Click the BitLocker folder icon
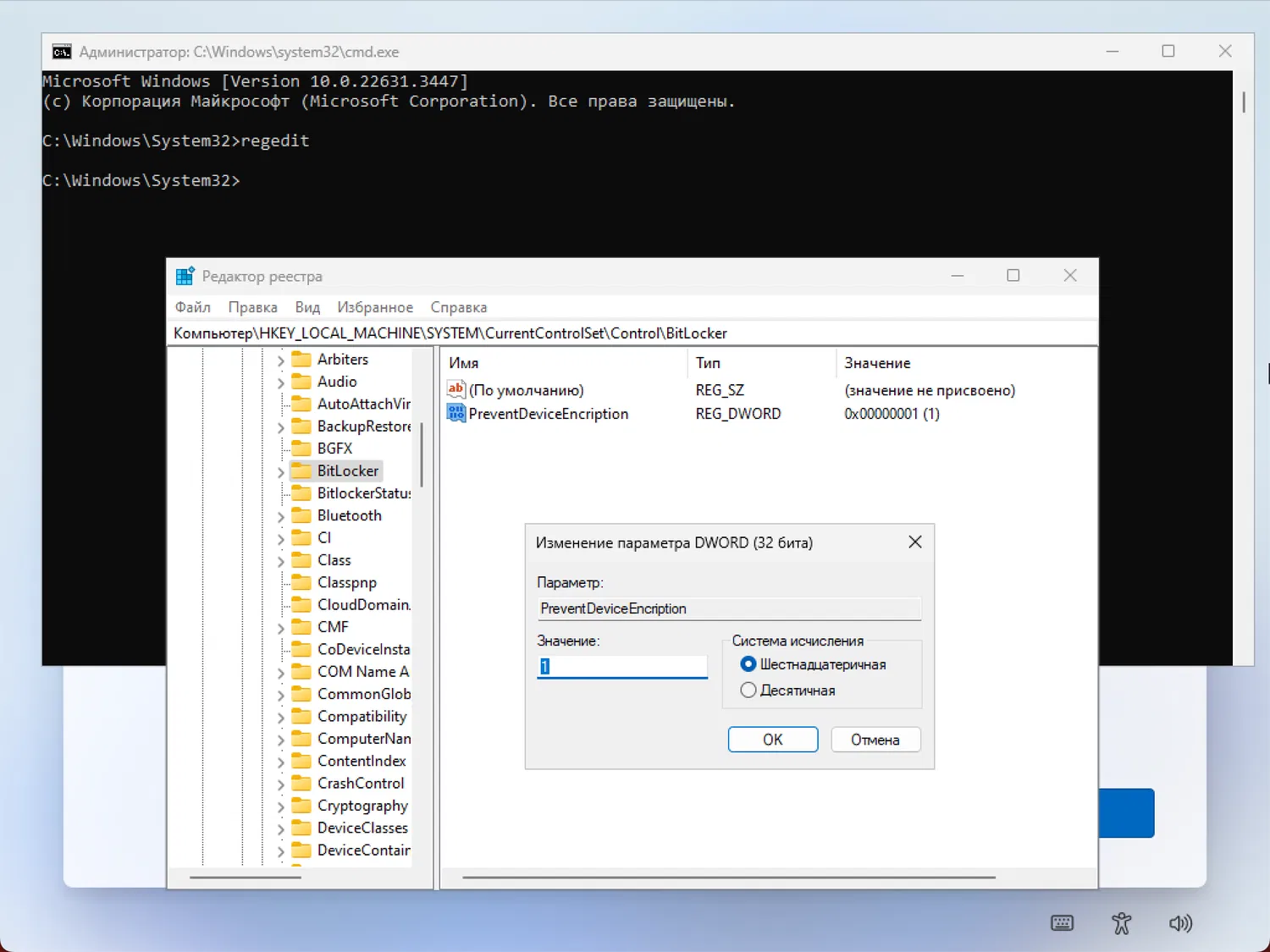The height and width of the screenshot is (952, 1270). (301, 470)
